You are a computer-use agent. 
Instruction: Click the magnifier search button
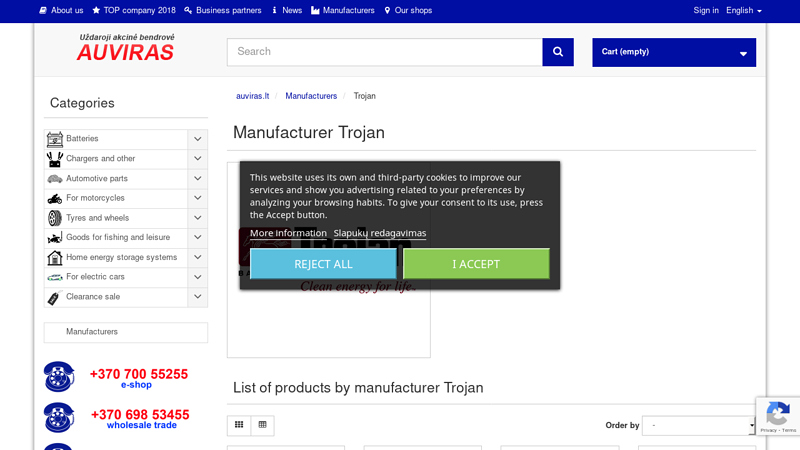(x=558, y=52)
